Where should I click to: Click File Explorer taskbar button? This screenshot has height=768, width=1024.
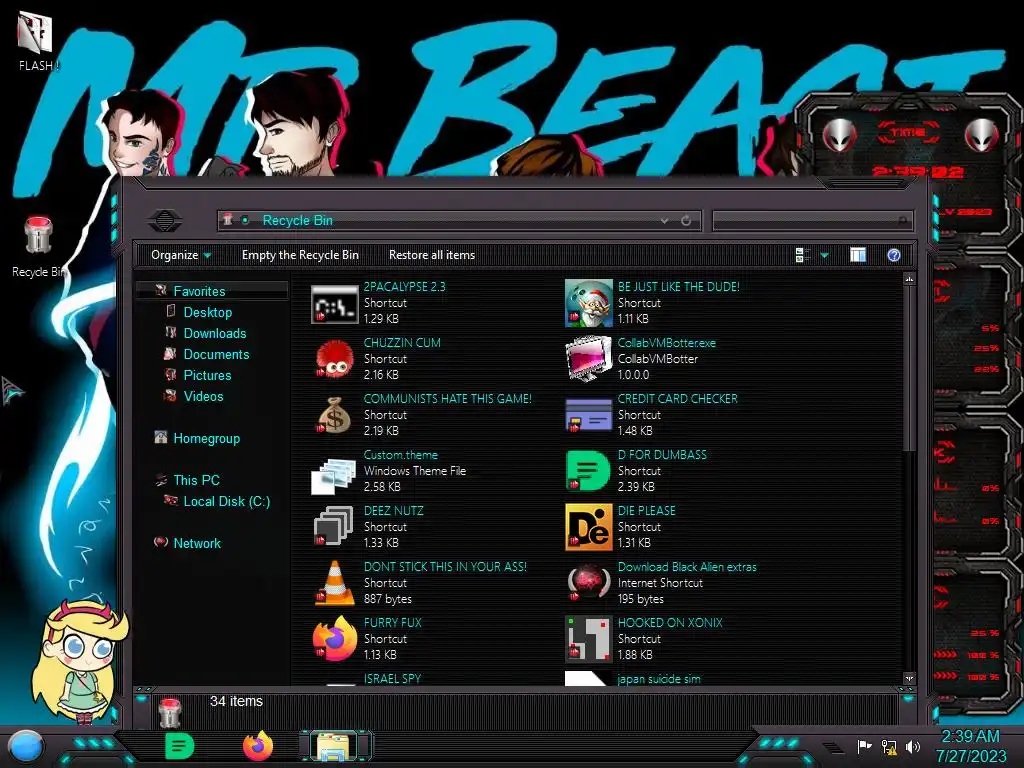(334, 746)
